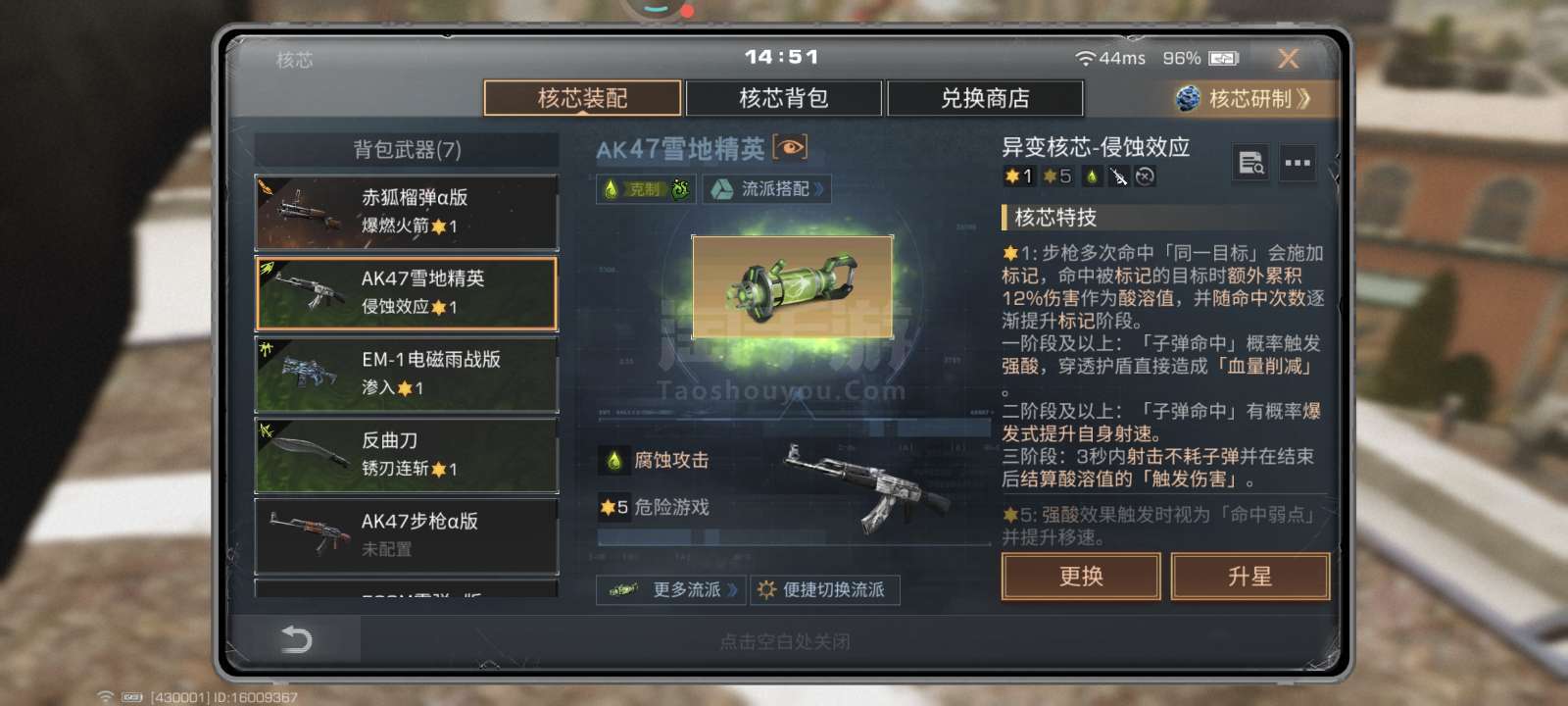Click the 更换 button
Screen dimensions: 1568x706
(1081, 577)
